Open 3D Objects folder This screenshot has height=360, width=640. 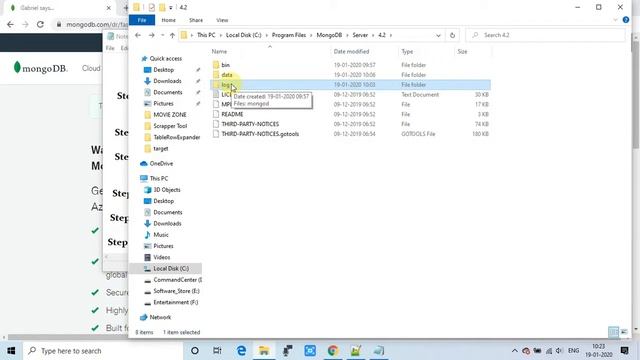click(167, 190)
